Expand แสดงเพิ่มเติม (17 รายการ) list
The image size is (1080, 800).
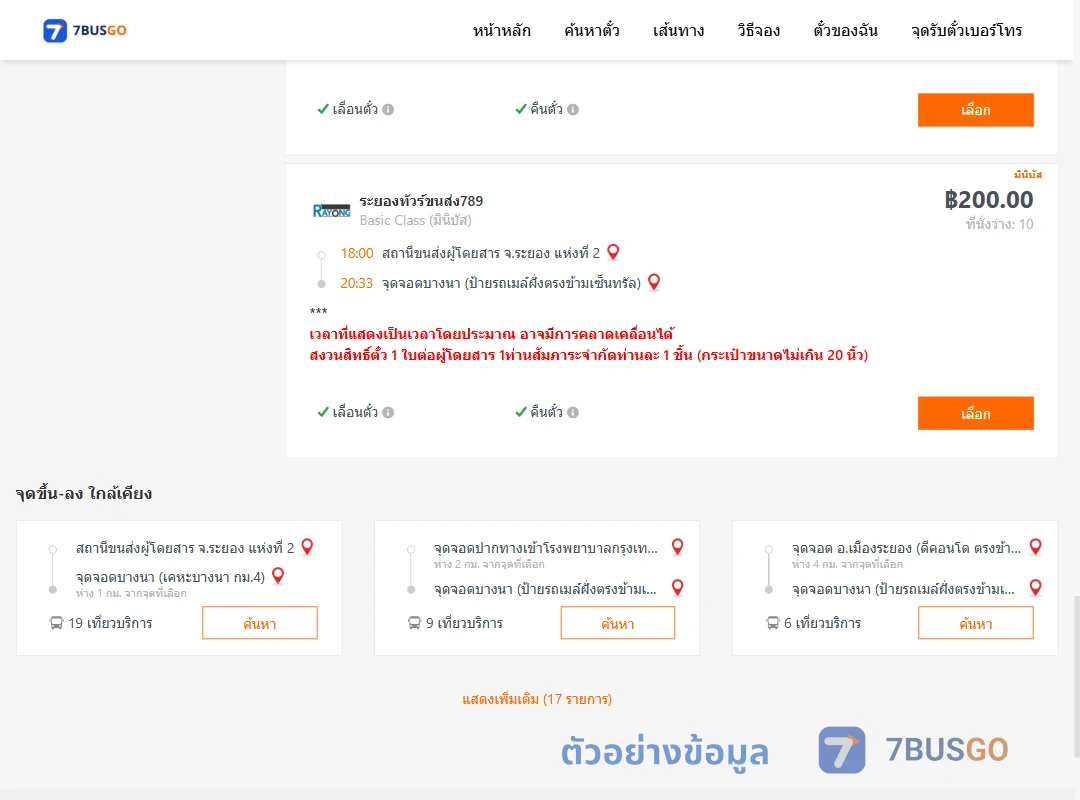coord(537,699)
